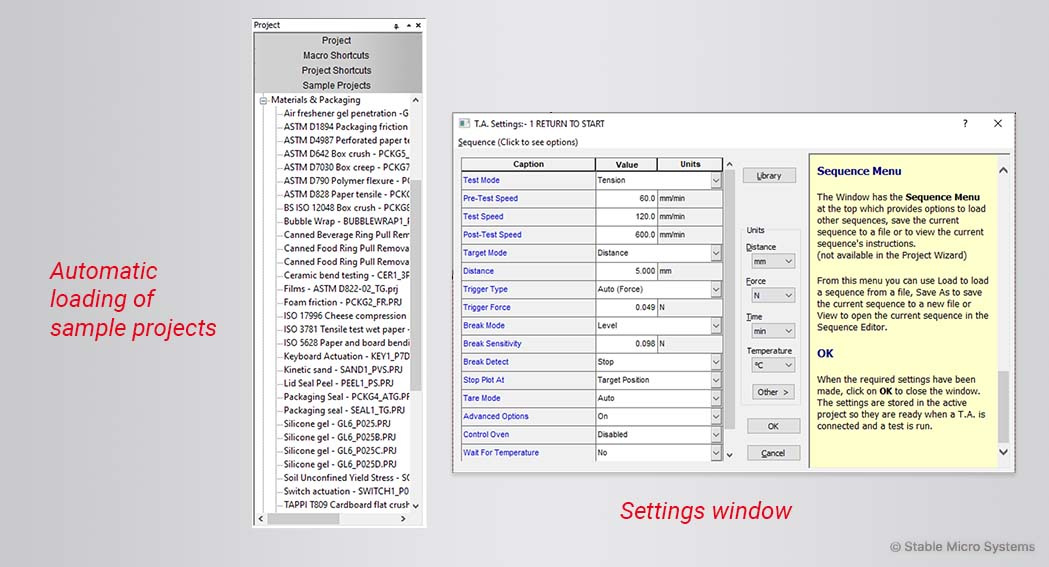Image resolution: width=1049 pixels, height=567 pixels.
Task: Select Bubble Wrap sample project
Action: coord(345,221)
